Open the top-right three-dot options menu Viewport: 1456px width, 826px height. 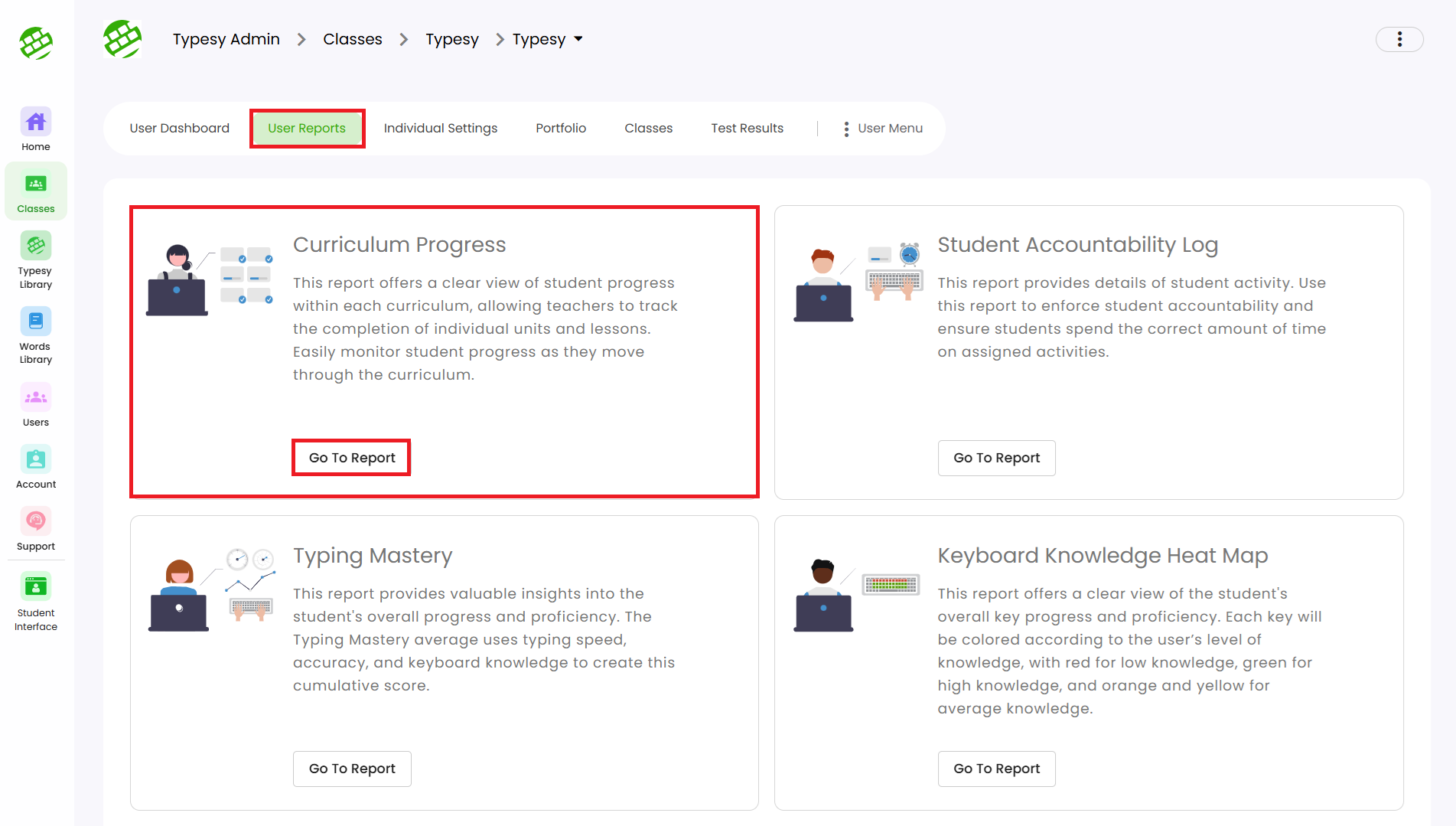(x=1399, y=39)
